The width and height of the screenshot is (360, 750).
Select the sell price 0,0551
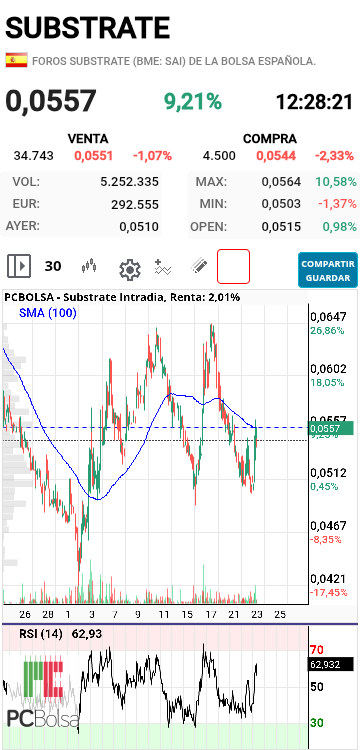coord(93,155)
